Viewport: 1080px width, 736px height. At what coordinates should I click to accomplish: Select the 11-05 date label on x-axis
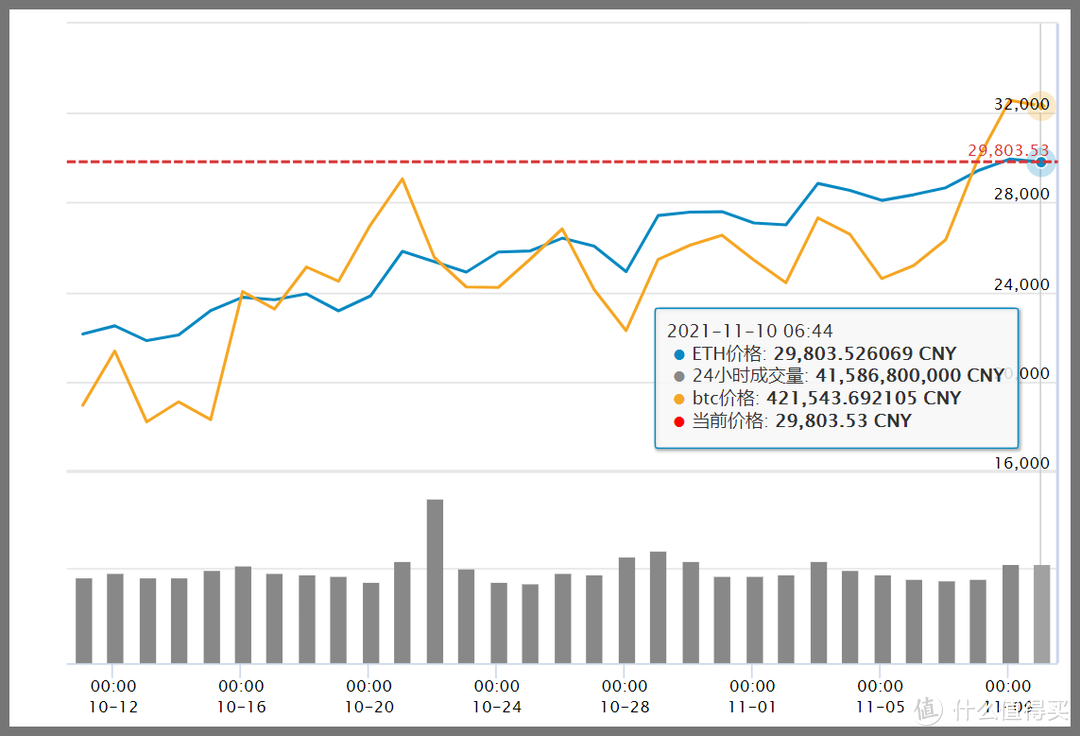(x=880, y=706)
